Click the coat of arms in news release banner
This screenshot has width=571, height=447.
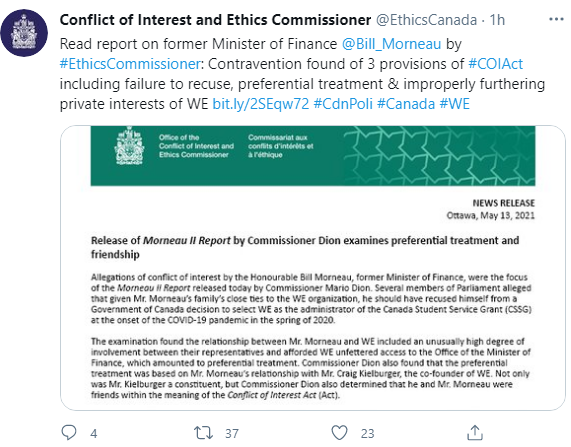[x=129, y=146]
